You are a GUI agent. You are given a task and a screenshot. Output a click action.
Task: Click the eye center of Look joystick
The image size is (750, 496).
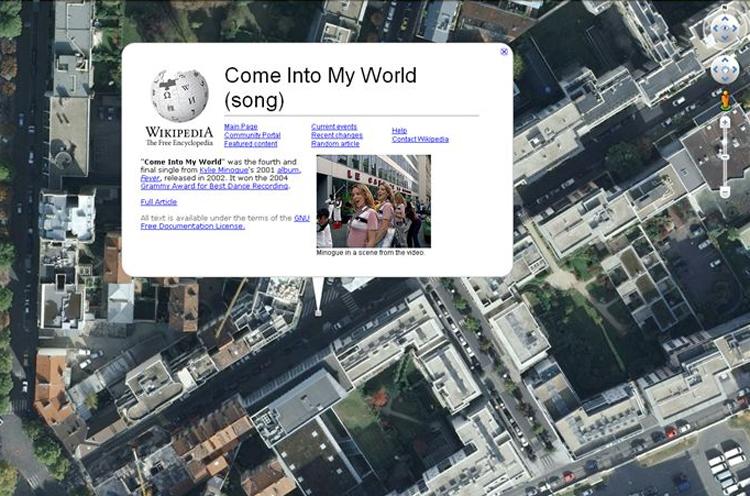pyautogui.click(x=725, y=28)
